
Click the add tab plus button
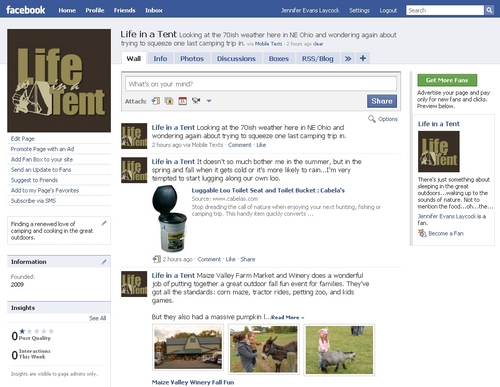pyautogui.click(x=363, y=58)
